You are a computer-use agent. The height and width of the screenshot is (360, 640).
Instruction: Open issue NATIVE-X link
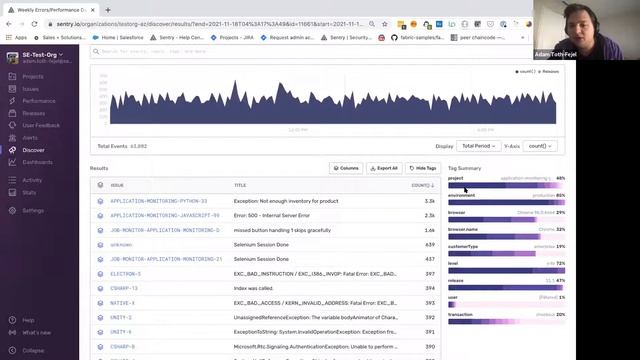pos(122,303)
